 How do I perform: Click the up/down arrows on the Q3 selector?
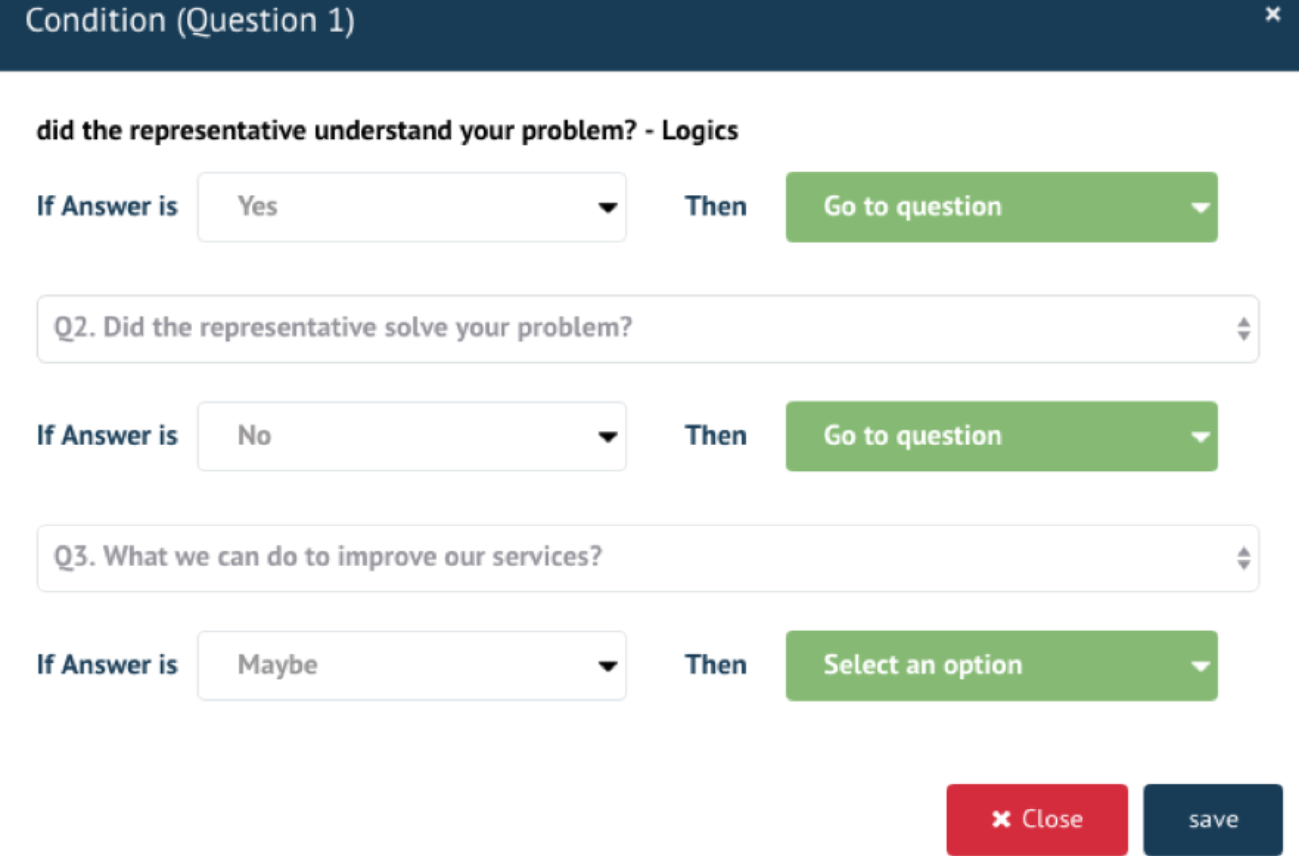(x=1243, y=558)
